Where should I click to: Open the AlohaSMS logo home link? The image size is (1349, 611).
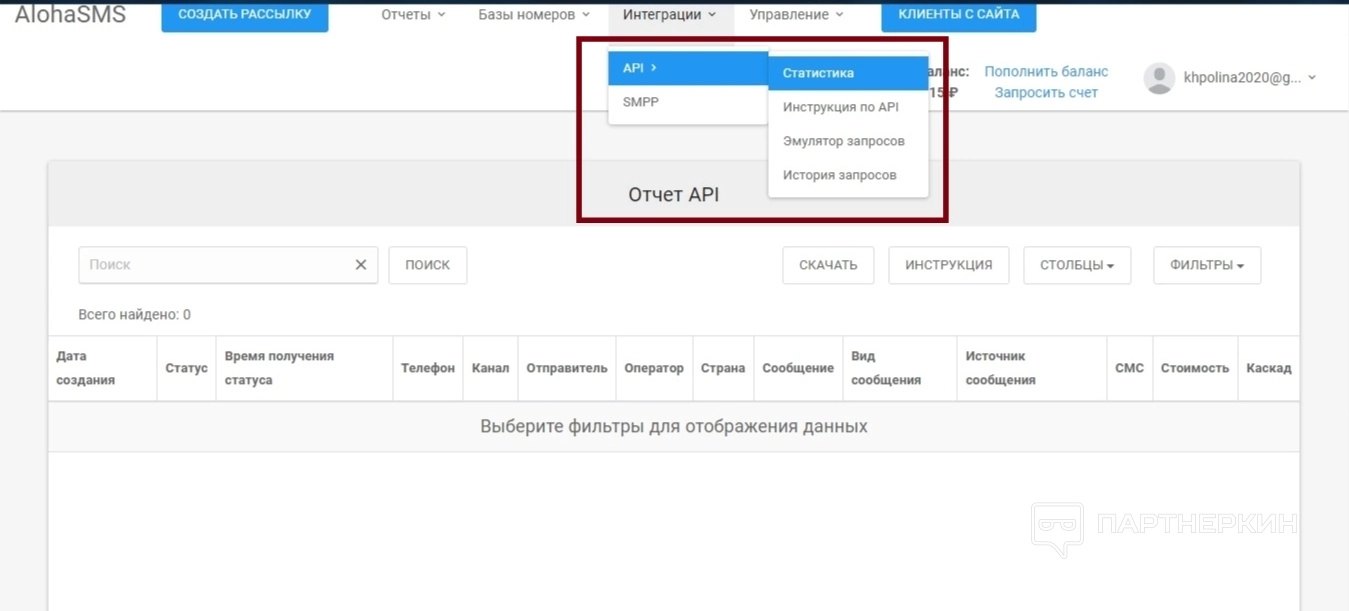tap(70, 14)
